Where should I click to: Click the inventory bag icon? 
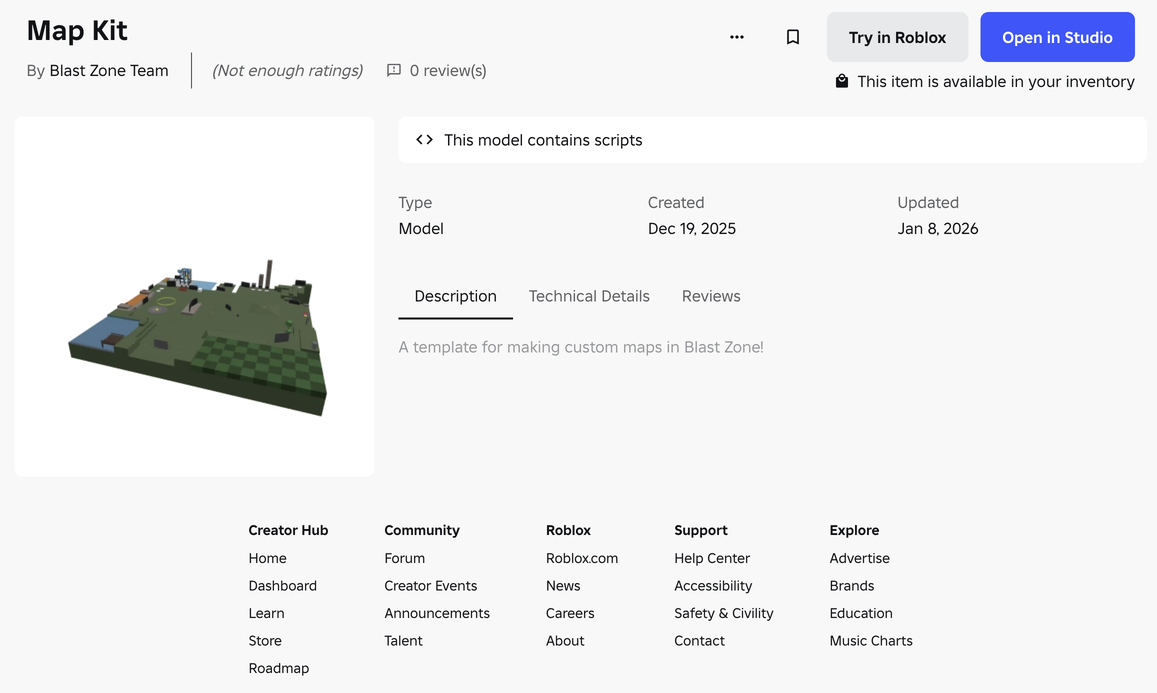(842, 82)
